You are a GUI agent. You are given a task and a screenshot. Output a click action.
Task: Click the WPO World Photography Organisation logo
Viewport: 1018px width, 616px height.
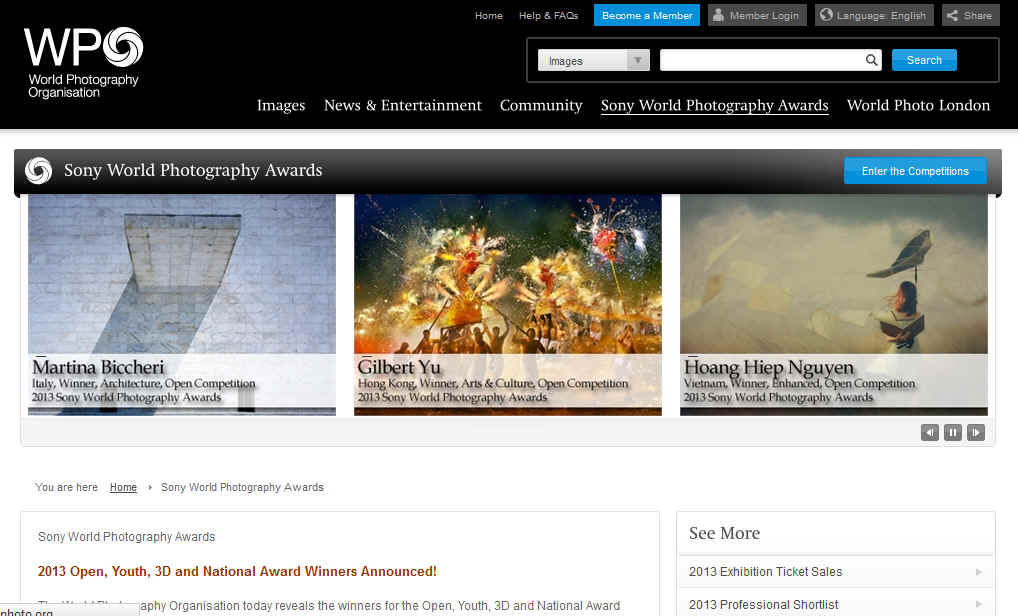coord(83,62)
